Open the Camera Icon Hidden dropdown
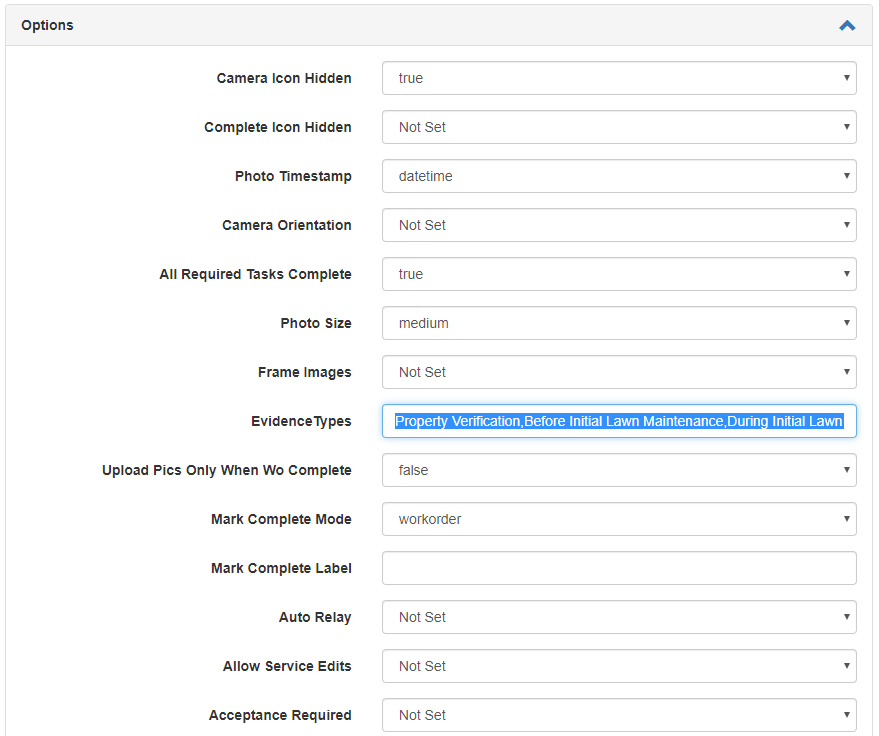The height and width of the screenshot is (736, 879). [x=618, y=78]
